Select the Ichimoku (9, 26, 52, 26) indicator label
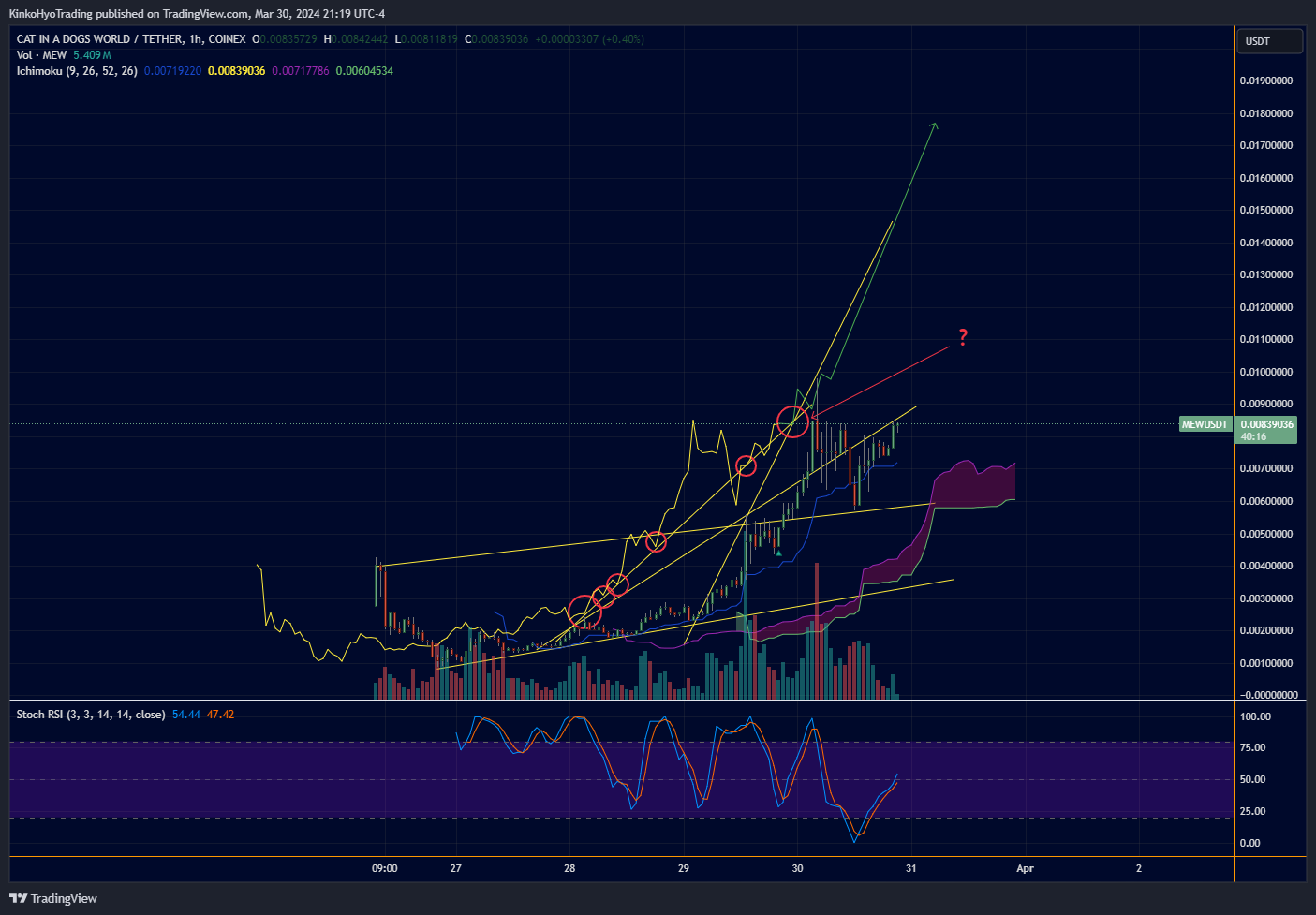 point(77,71)
